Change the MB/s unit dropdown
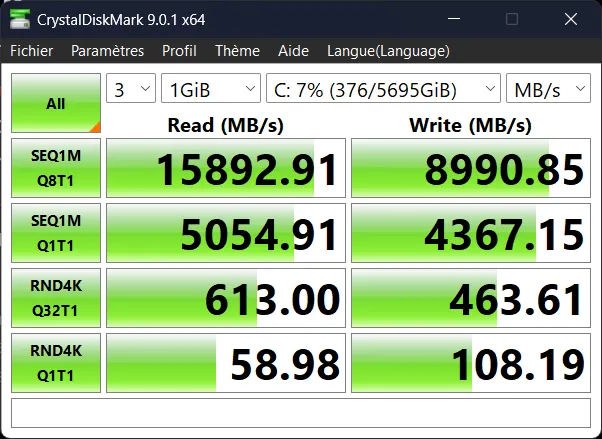This screenshot has width=602, height=439. (548, 89)
